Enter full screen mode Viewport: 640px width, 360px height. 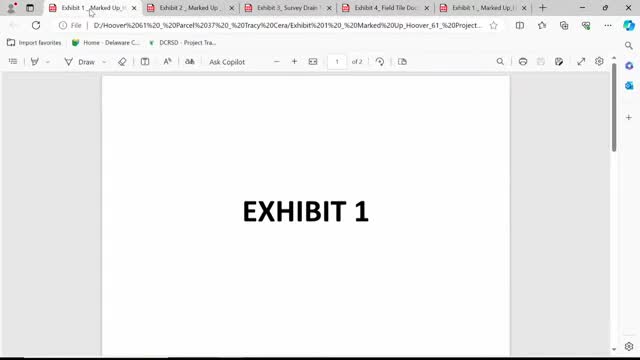pyautogui.click(x=581, y=62)
